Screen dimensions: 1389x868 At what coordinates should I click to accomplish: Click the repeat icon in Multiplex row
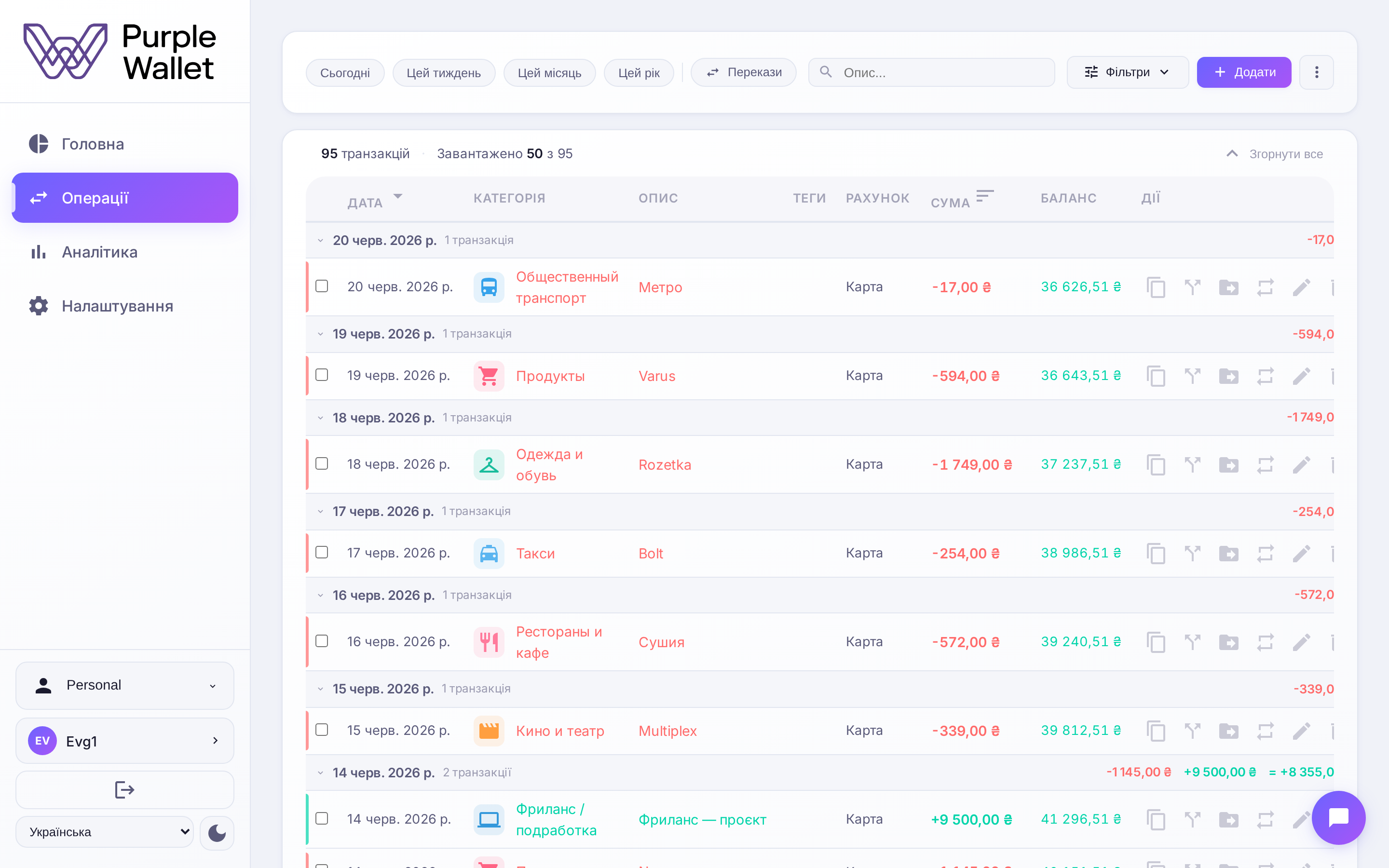(1265, 731)
